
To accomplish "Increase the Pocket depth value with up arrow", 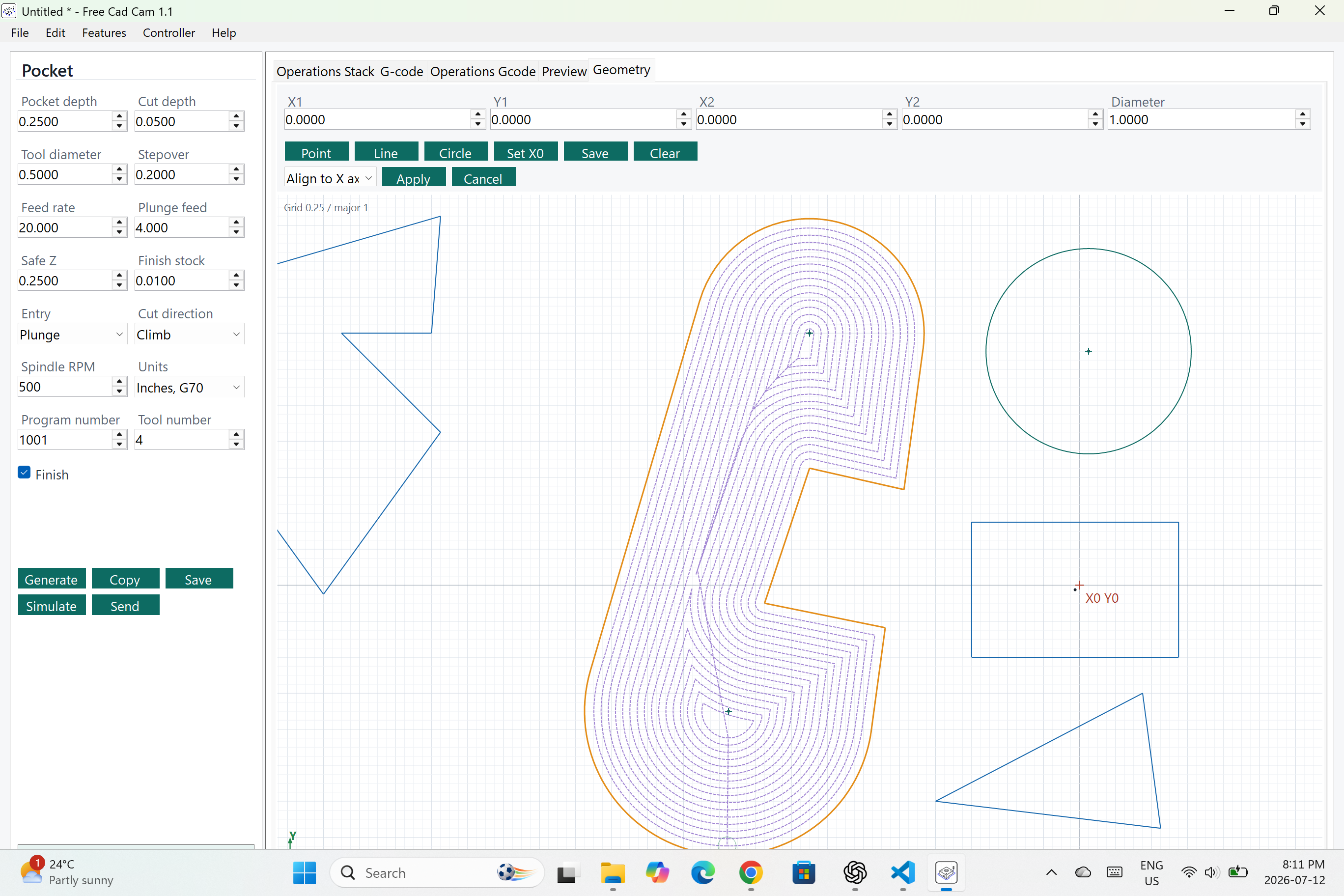I will tap(119, 116).
